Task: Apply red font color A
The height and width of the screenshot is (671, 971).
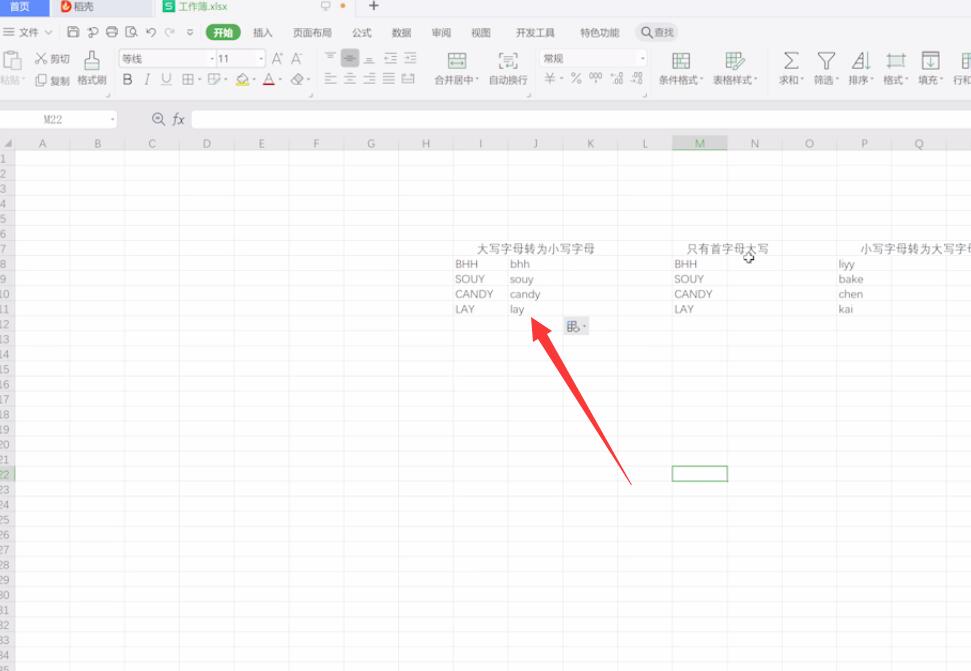Action: coord(269,79)
